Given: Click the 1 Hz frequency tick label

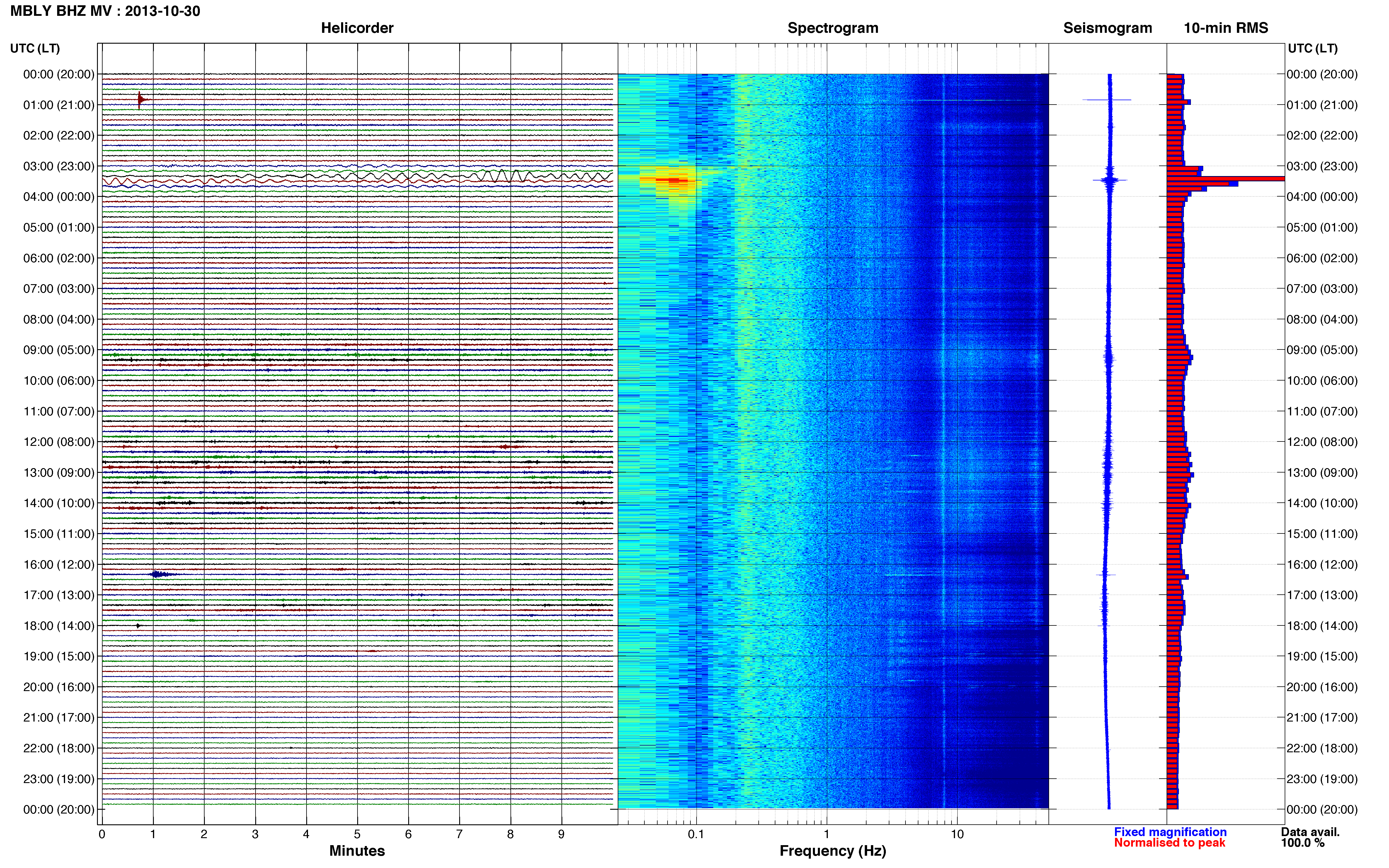Looking at the screenshot, I should click(826, 834).
